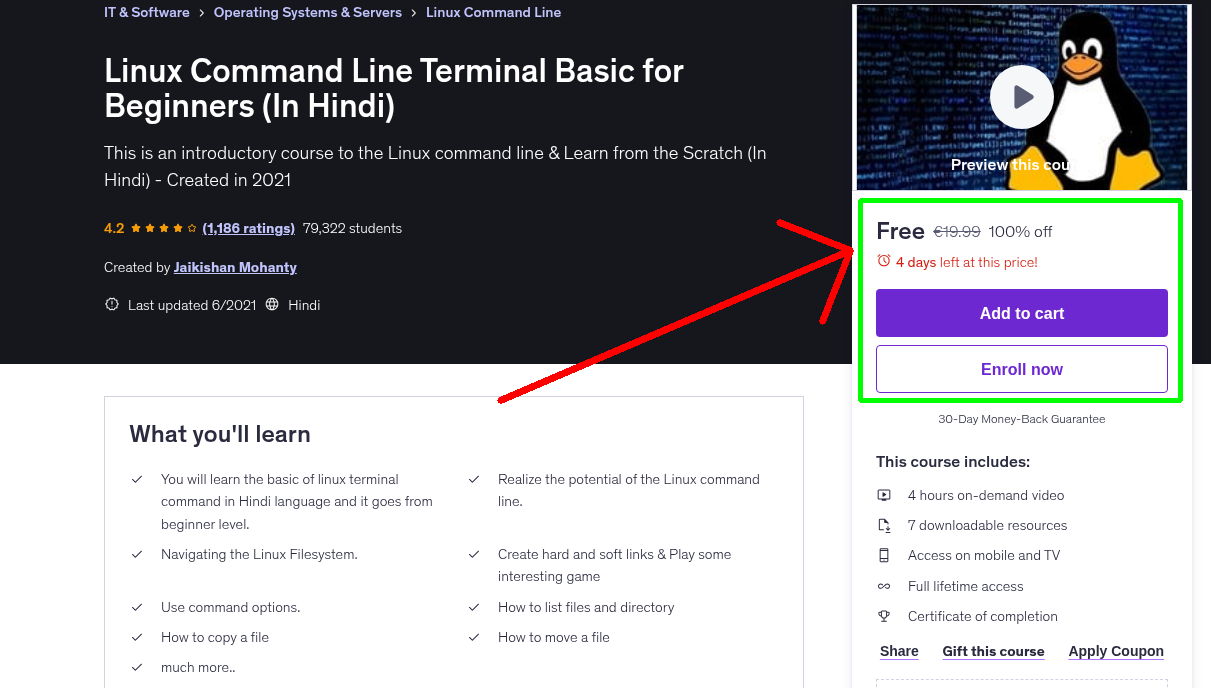Click the downloadable resources file icon
The height and width of the screenshot is (688, 1211).
pos(884,525)
